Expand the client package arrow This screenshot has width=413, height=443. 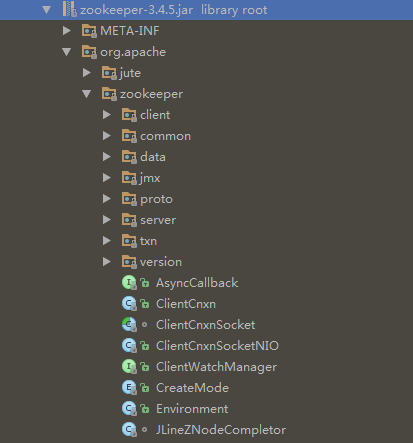click(107, 115)
